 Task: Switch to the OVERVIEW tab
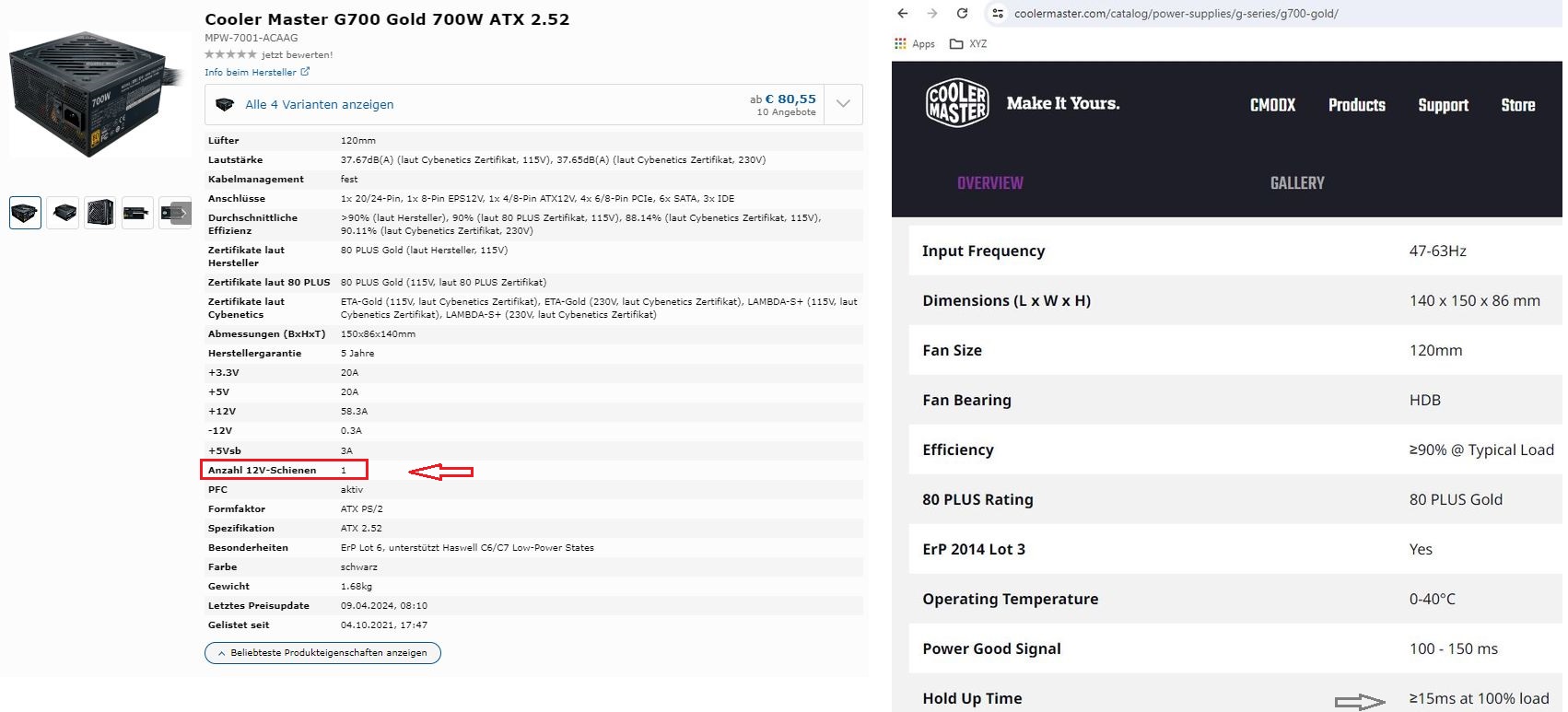pyautogui.click(x=989, y=182)
